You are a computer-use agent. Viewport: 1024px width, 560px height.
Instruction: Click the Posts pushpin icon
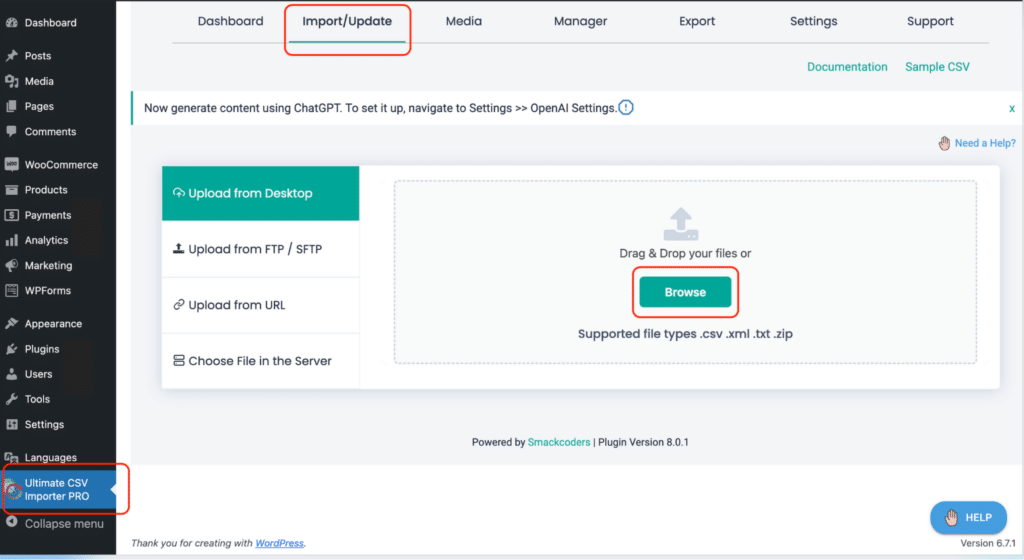11,55
